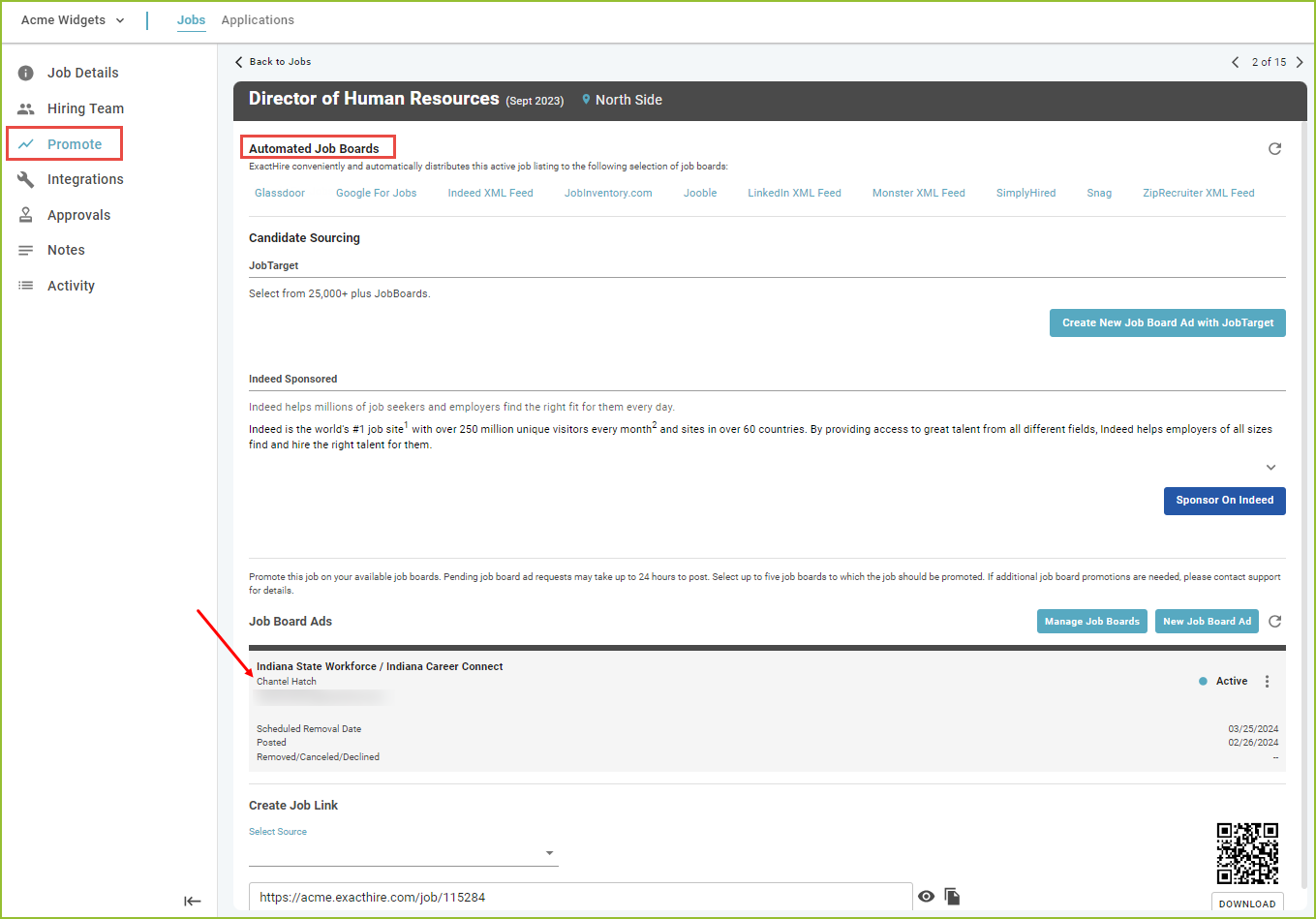Click the Hiring Team people icon

click(x=26, y=108)
